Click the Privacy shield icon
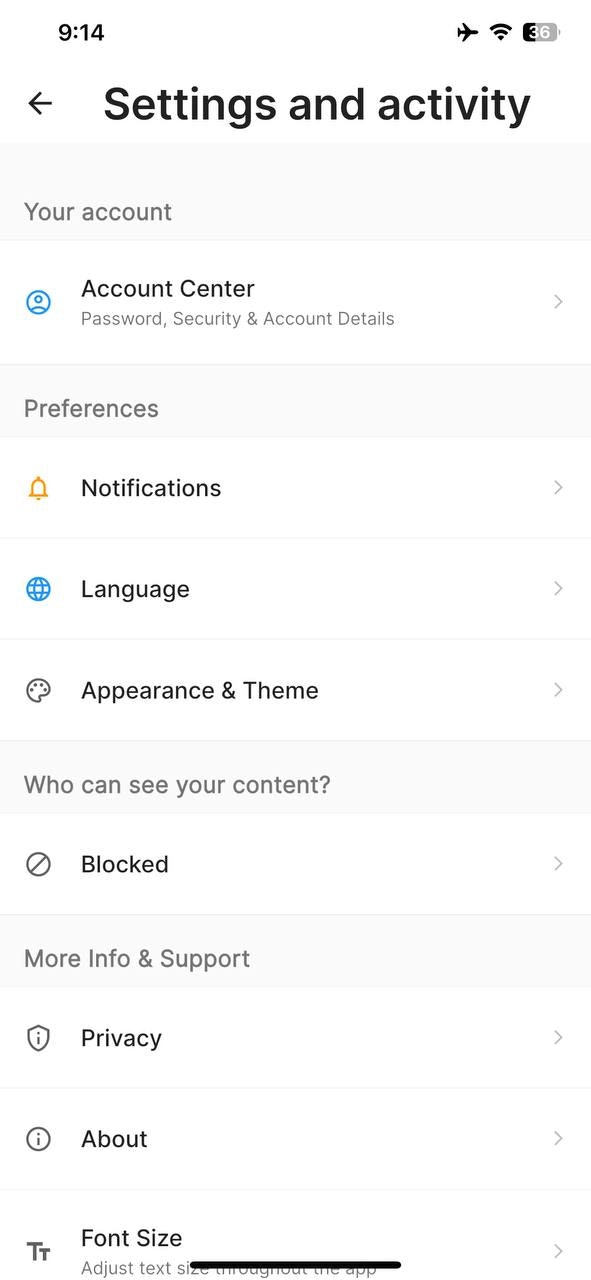Viewport: 591px width, 1280px height. pyautogui.click(x=38, y=1038)
